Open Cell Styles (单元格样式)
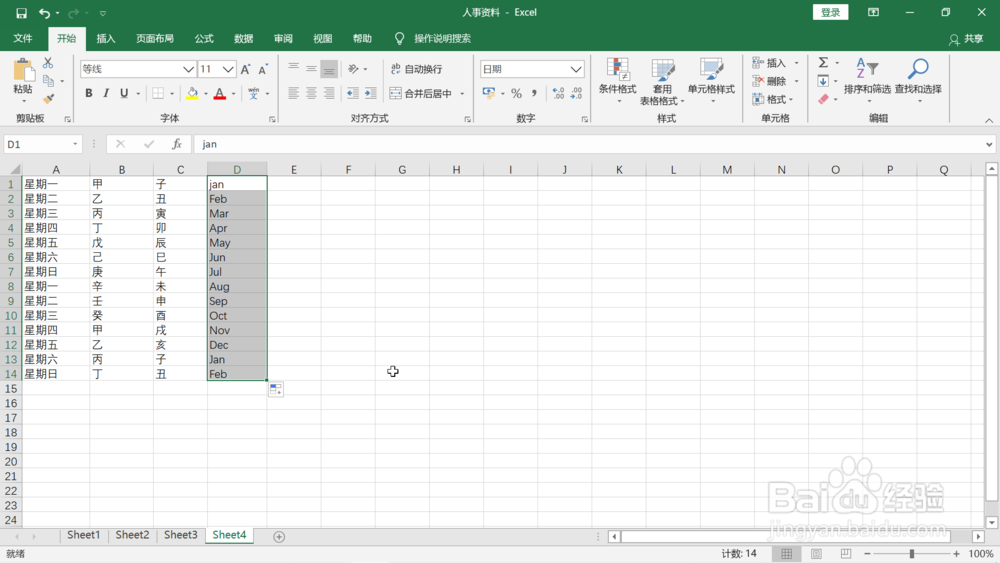1000x563 pixels. [x=711, y=80]
